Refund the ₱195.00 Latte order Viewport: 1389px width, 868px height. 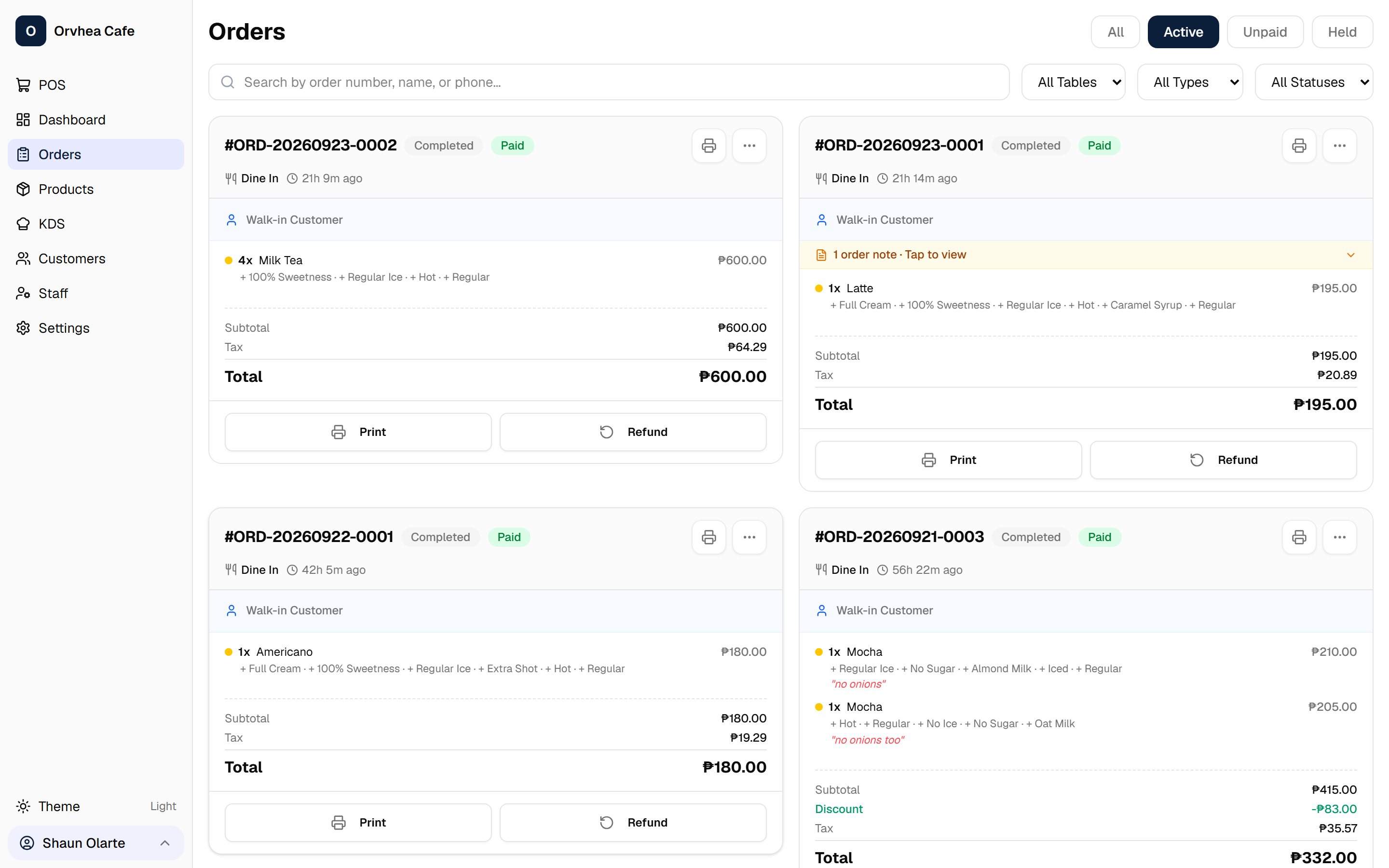click(1223, 460)
